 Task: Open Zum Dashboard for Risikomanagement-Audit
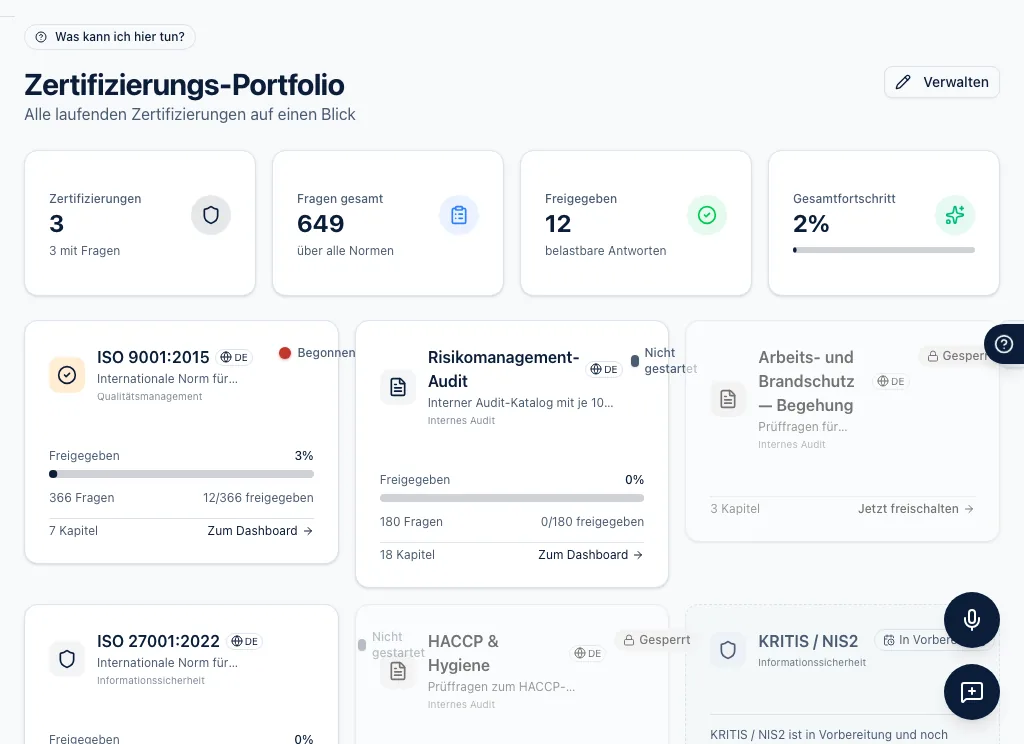[591, 555]
